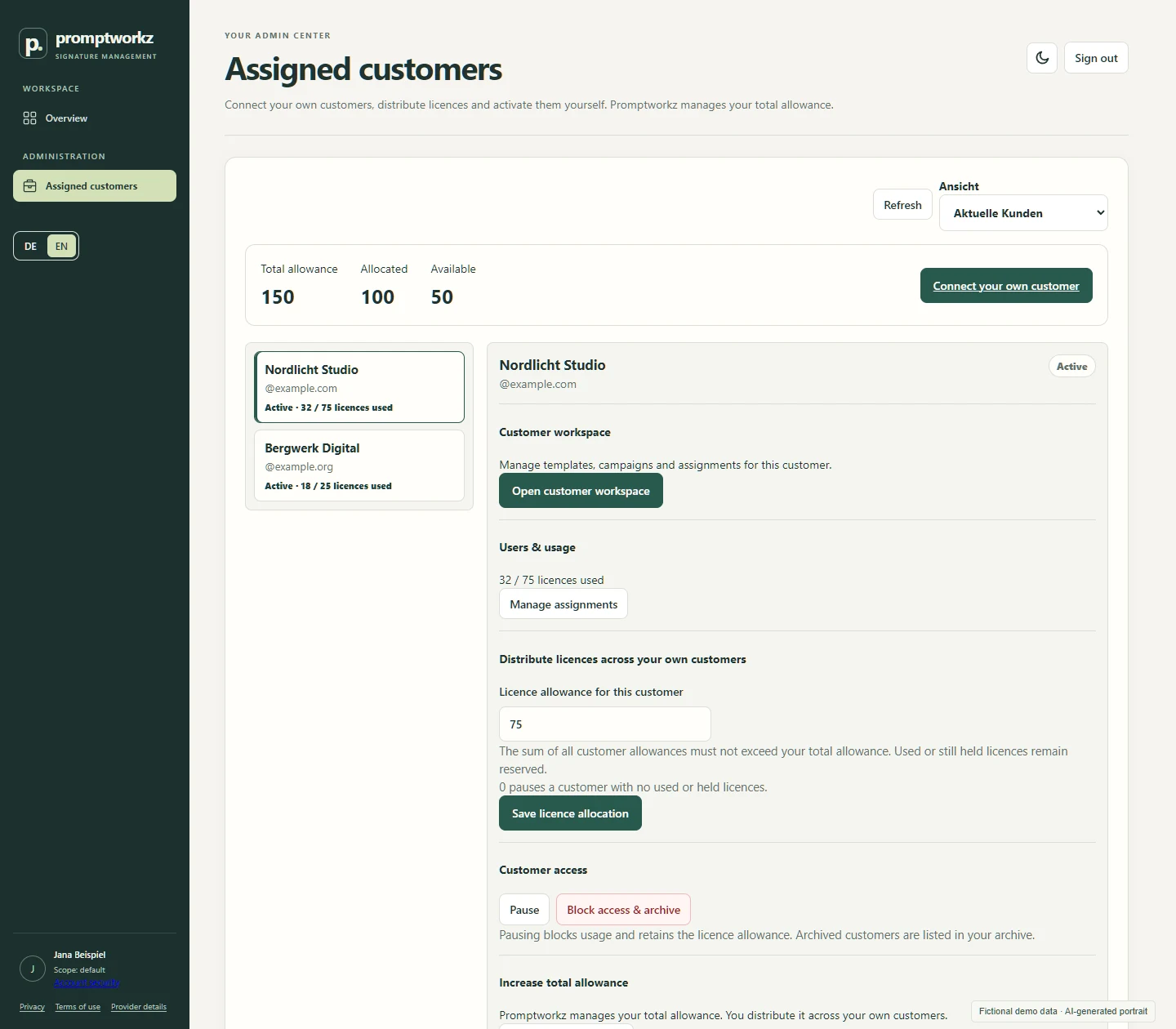Image resolution: width=1176 pixels, height=1029 pixels.
Task: Switch language to EN
Action: click(x=61, y=247)
